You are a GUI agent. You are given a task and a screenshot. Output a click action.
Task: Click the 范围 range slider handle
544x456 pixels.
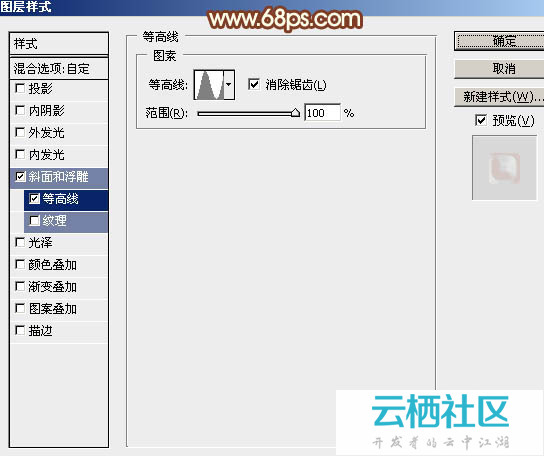295,113
